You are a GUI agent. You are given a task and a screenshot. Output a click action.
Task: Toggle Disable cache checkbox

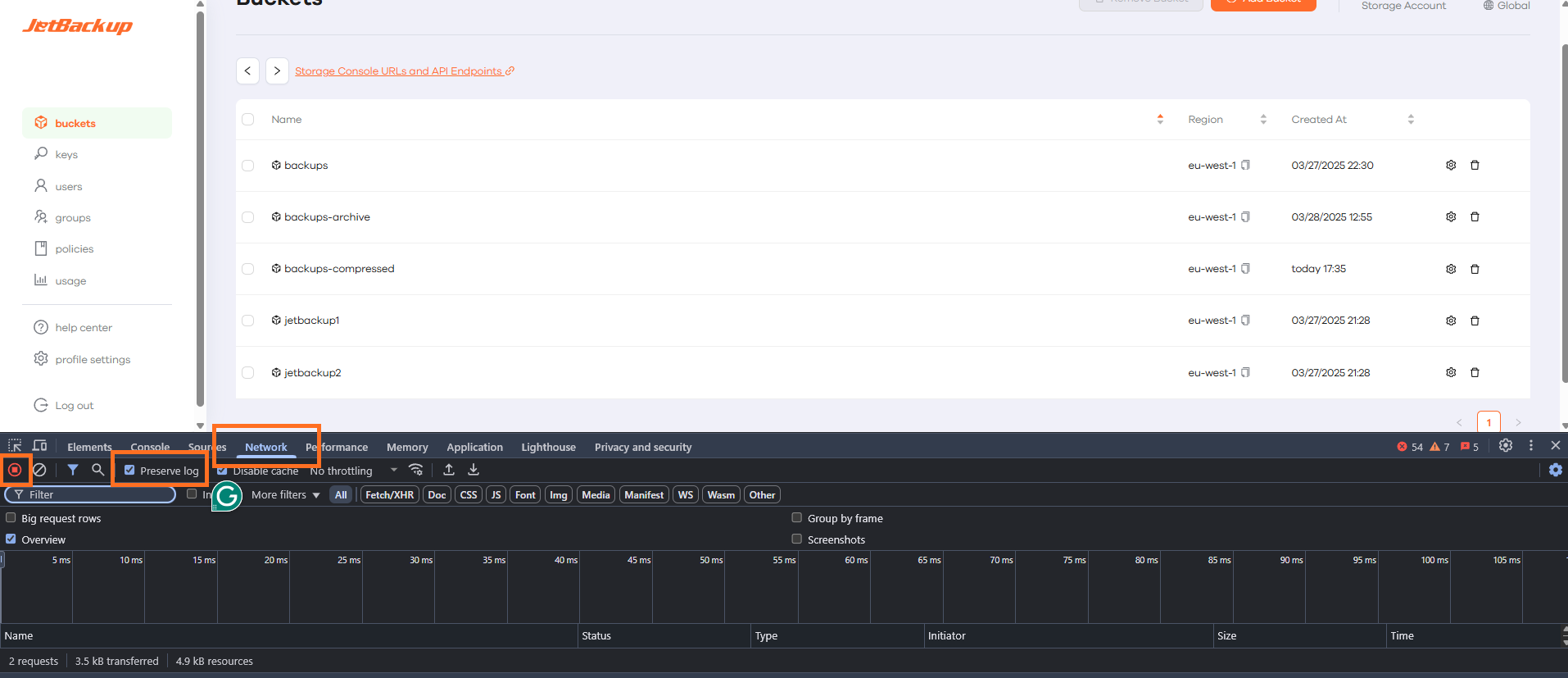pyautogui.click(x=222, y=471)
